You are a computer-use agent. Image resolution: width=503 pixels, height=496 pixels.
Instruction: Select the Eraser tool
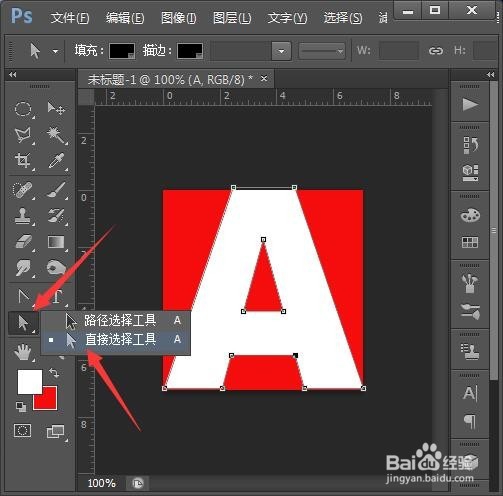(x=23, y=242)
